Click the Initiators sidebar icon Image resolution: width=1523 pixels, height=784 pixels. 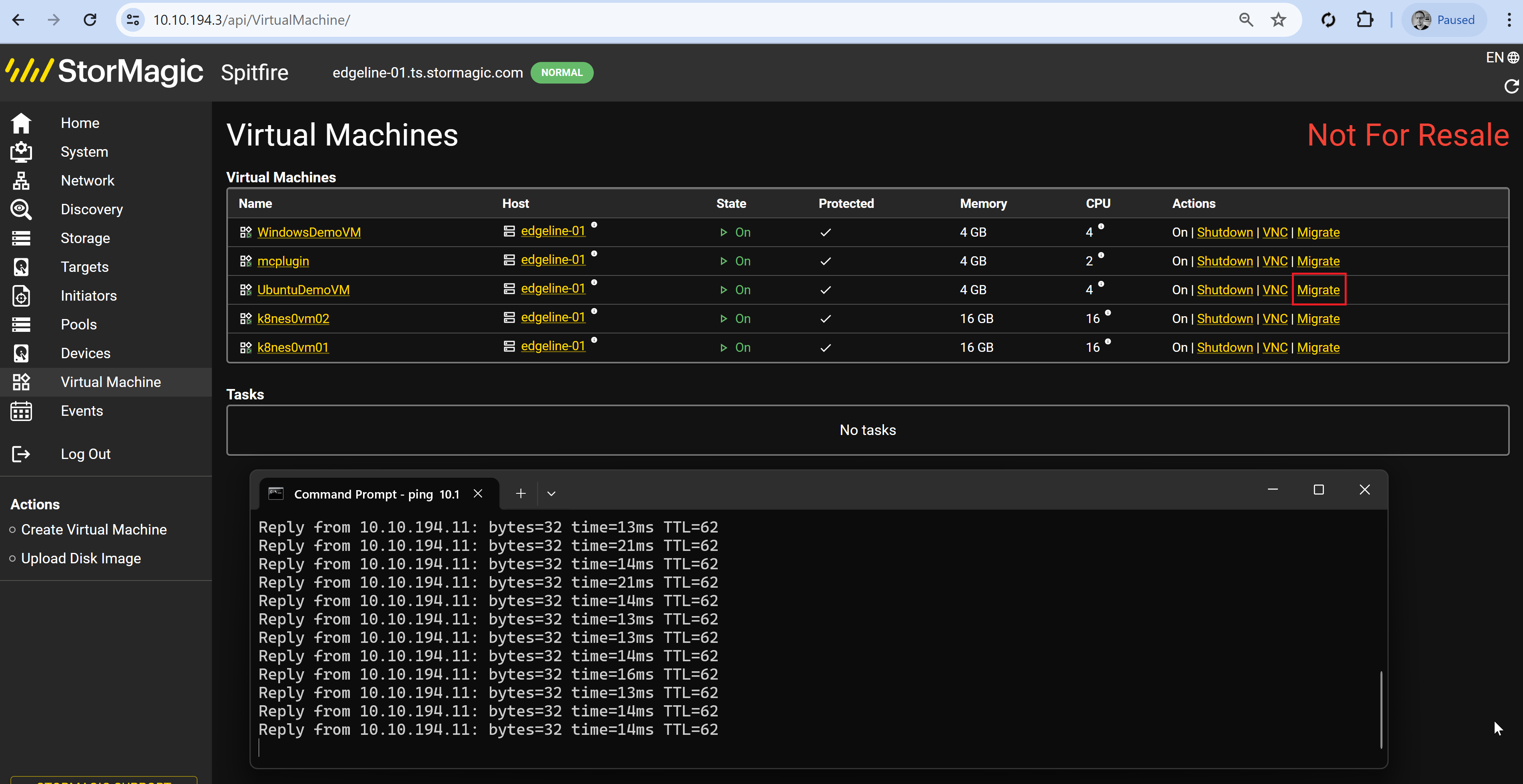tap(21, 295)
